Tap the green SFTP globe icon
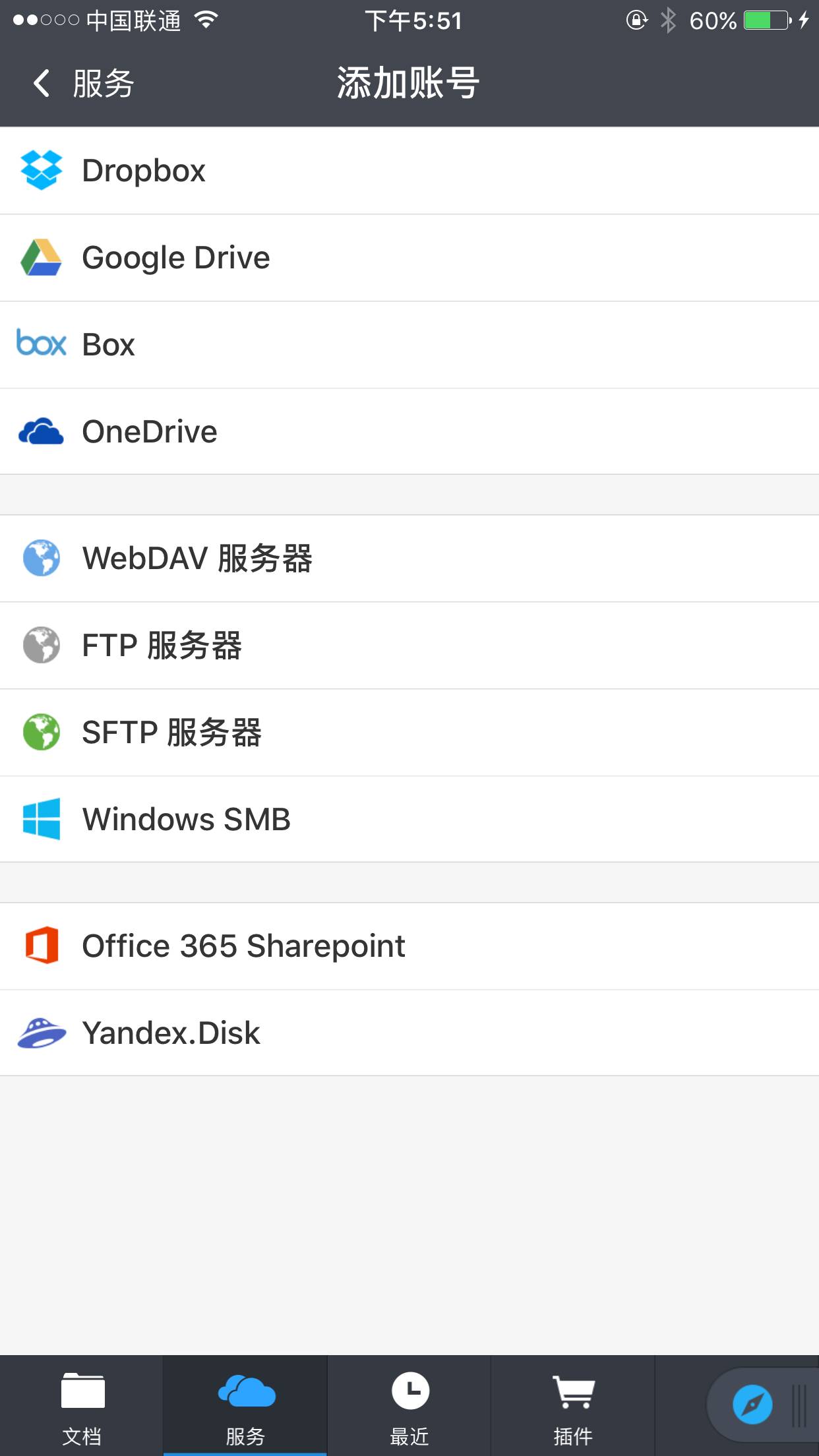The width and height of the screenshot is (819, 1456). (42, 732)
